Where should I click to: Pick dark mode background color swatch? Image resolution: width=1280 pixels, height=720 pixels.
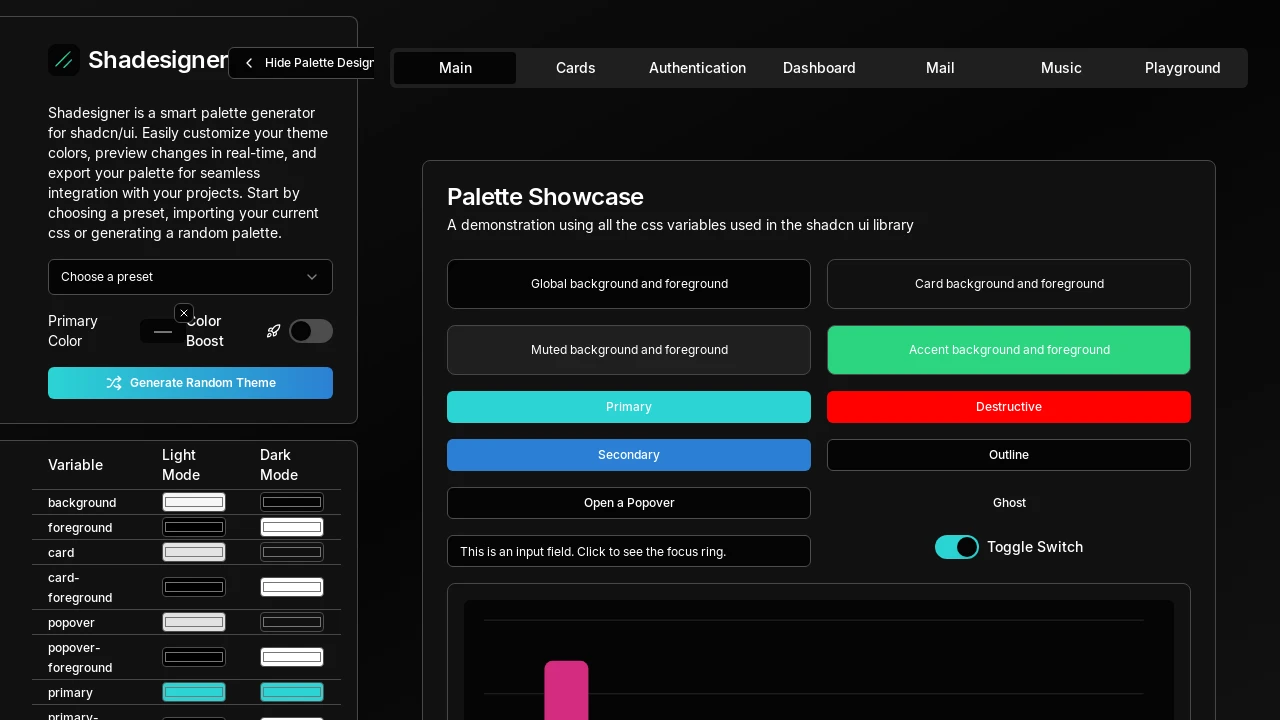pyautogui.click(x=292, y=502)
